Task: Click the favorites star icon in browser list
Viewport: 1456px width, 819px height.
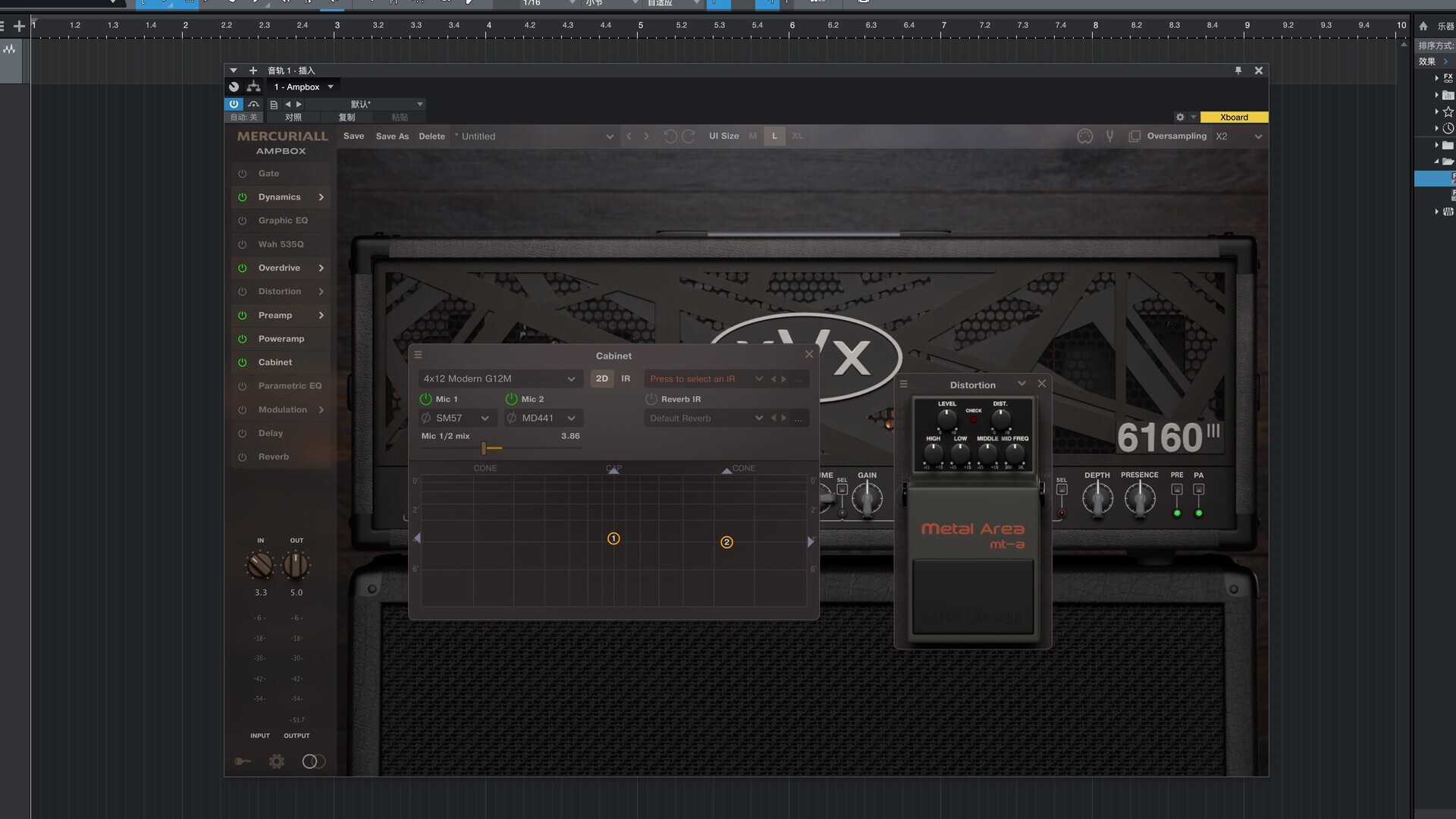Action: pyautogui.click(x=1448, y=111)
